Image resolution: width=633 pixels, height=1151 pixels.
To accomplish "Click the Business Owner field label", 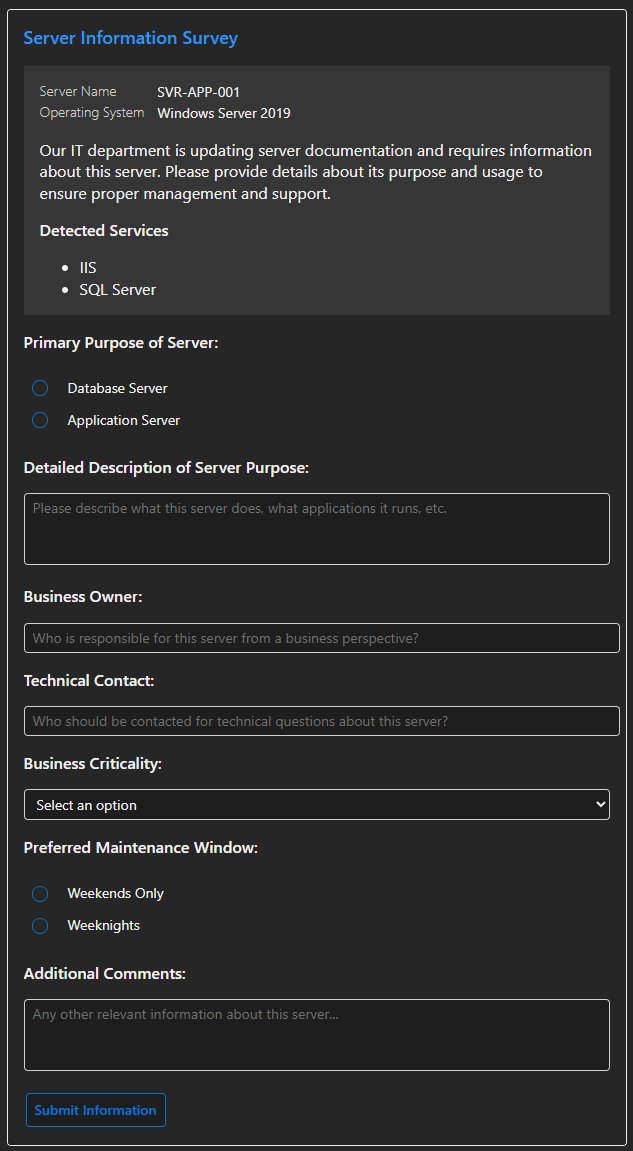I will pyautogui.click(x=83, y=597).
